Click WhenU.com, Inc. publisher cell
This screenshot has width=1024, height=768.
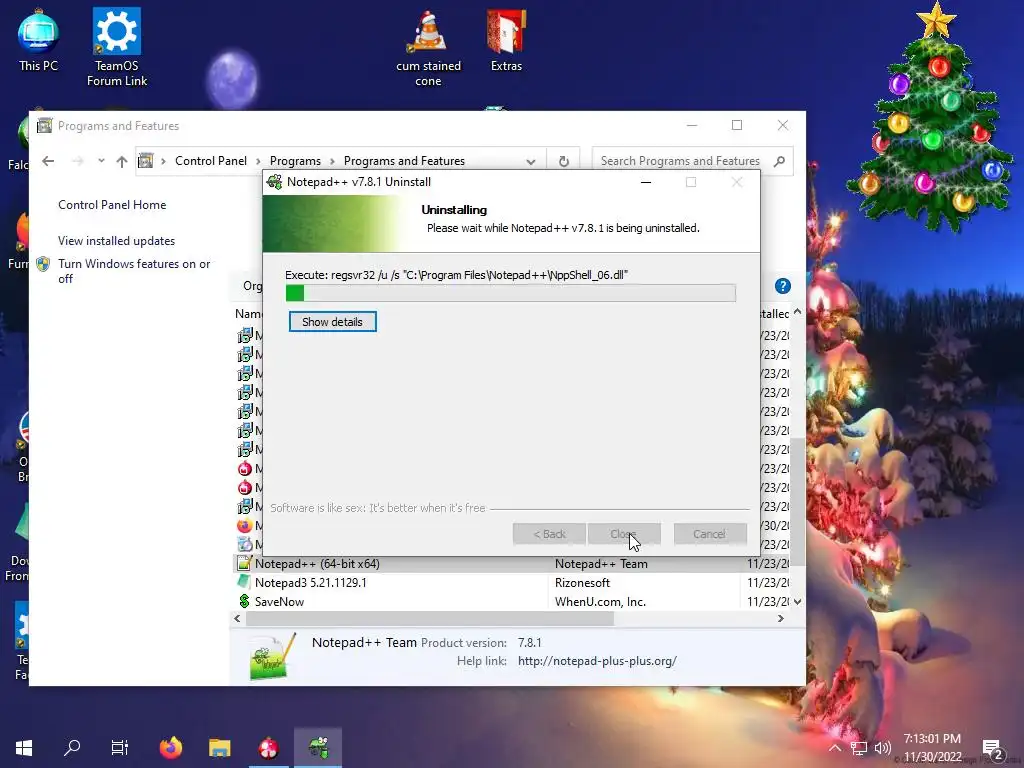click(x=600, y=601)
